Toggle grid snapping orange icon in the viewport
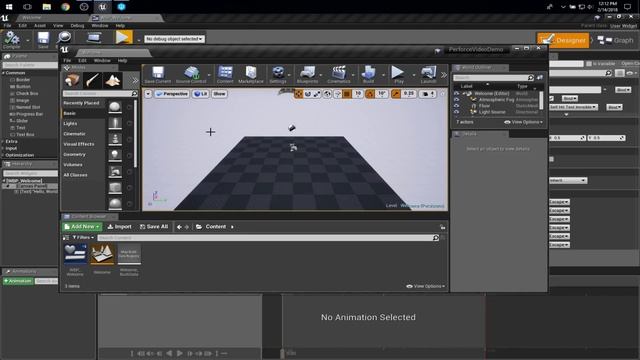Viewport: 640px width, 360px height. pos(347,94)
